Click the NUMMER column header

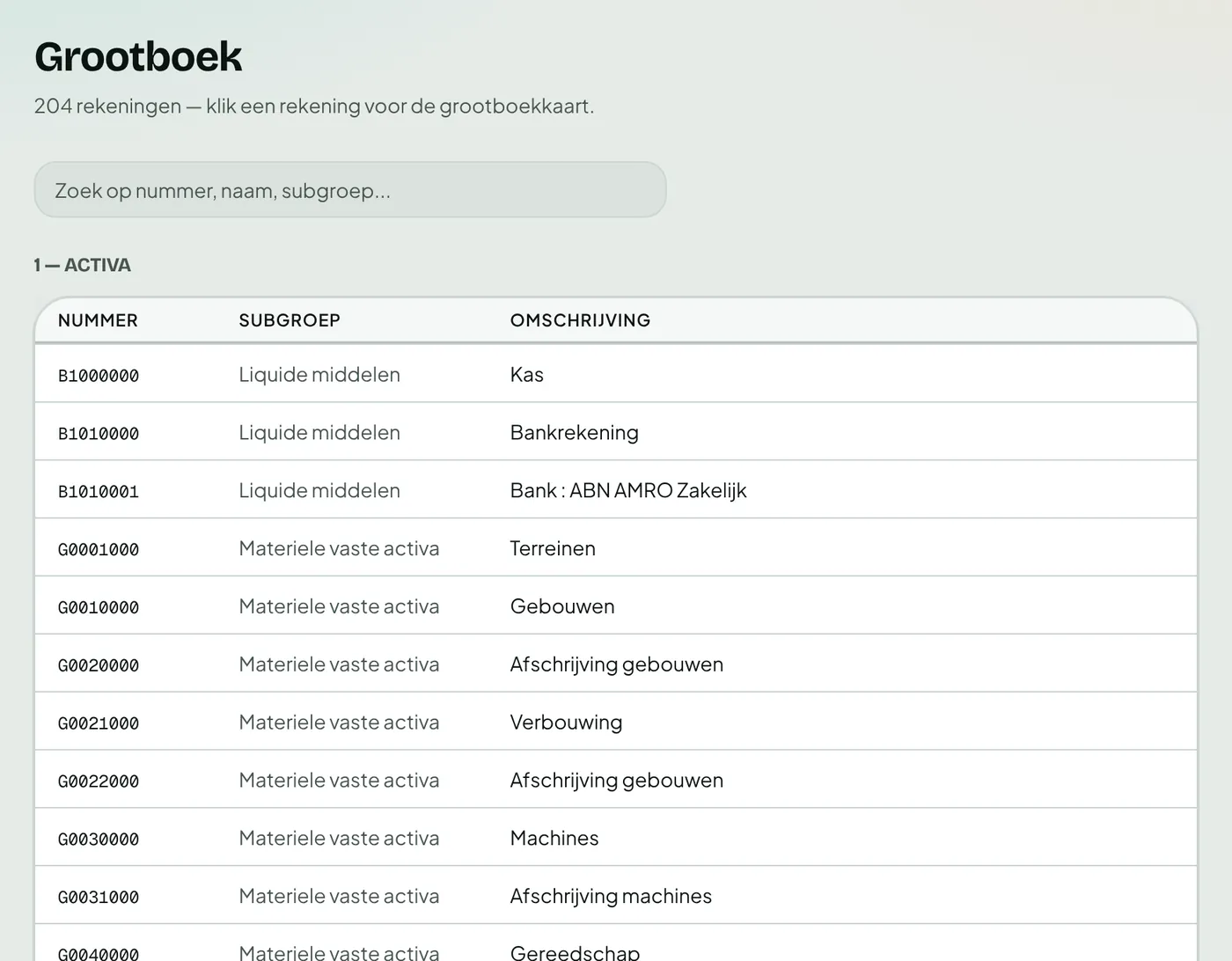coord(98,320)
